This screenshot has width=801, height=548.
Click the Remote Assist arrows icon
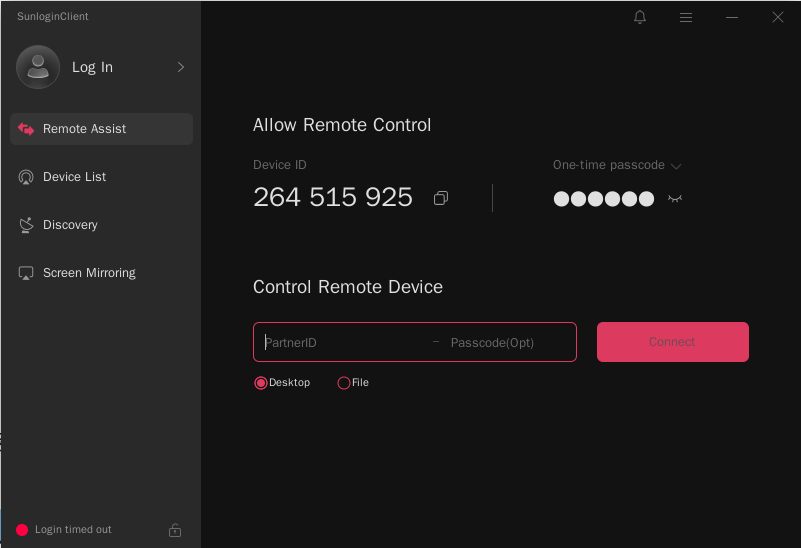26,129
